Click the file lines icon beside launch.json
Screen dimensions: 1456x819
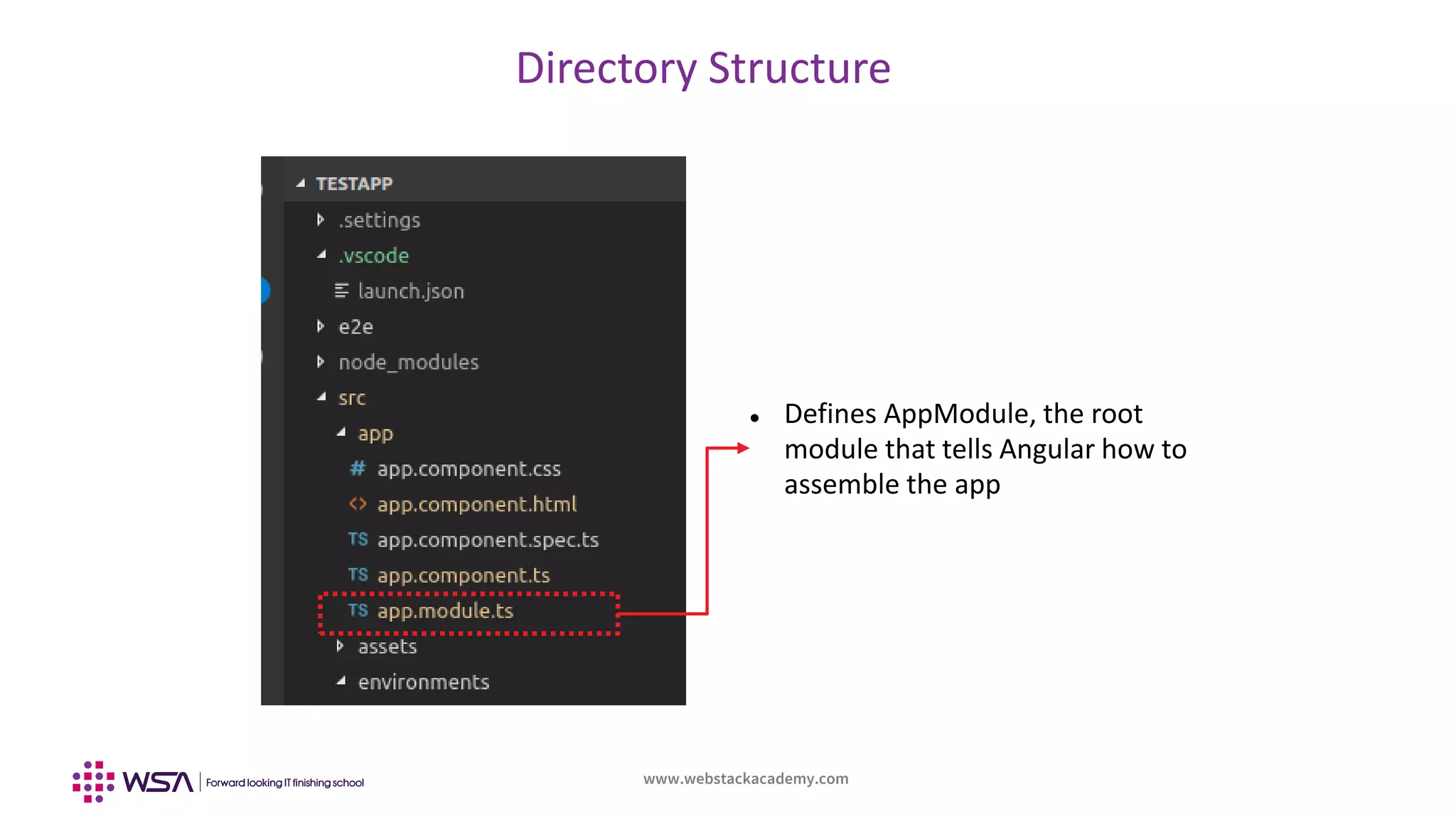342,291
